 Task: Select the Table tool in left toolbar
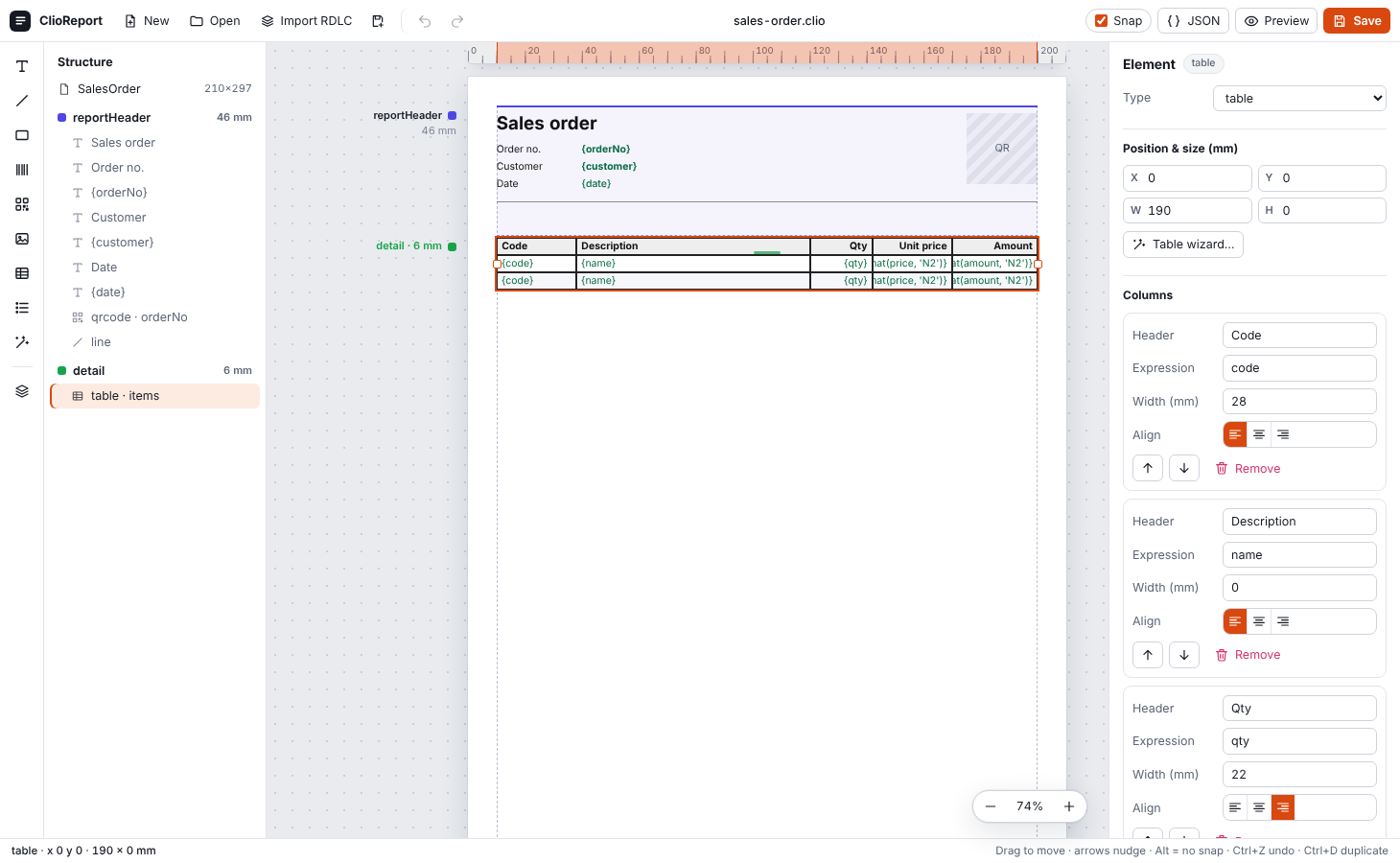(x=22, y=273)
